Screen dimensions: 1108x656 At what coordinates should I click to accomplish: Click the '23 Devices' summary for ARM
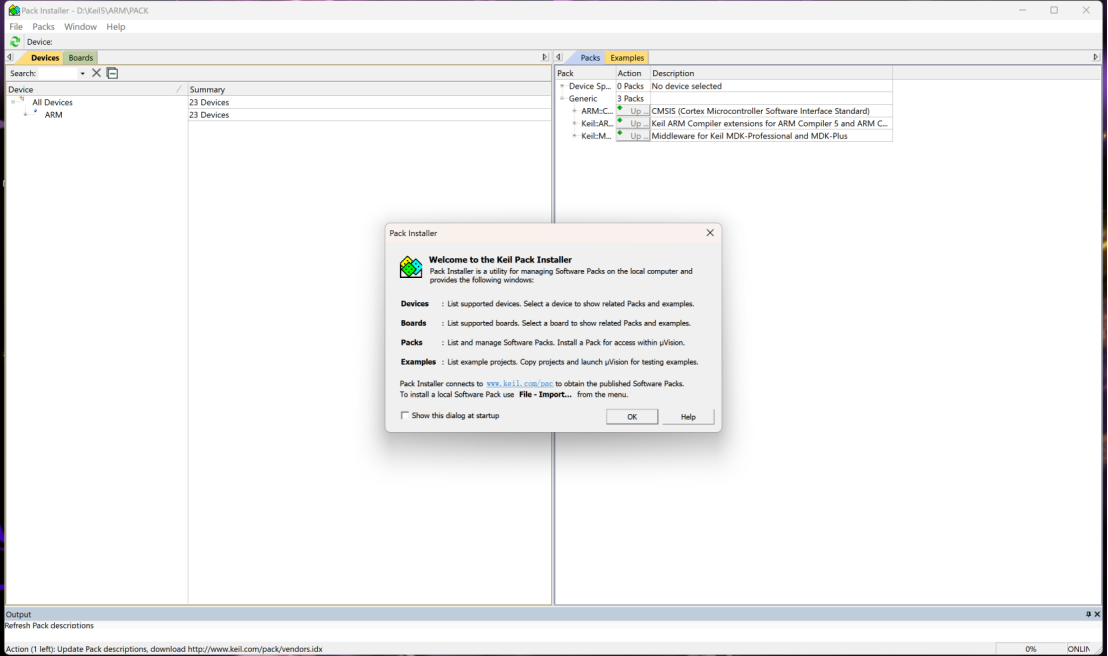[x=209, y=115]
